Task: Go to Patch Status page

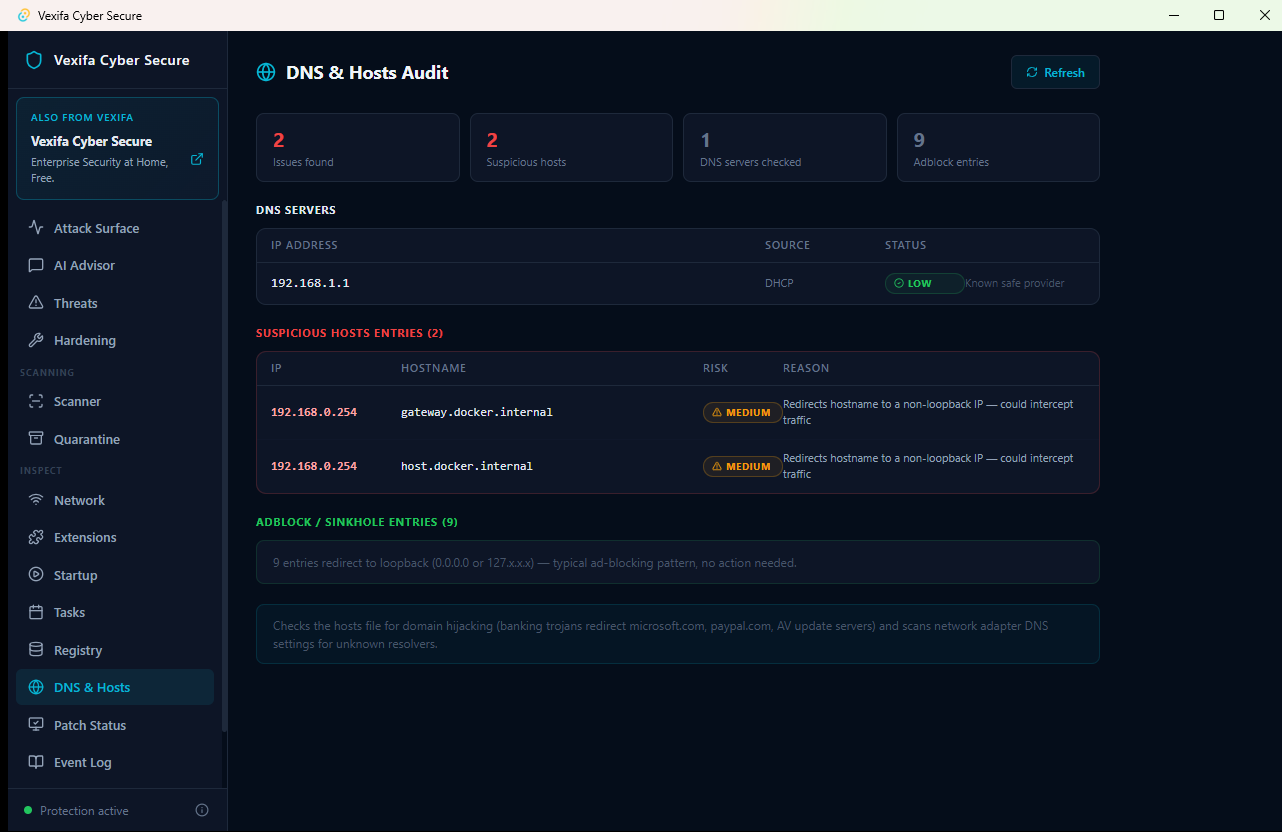Action: pos(115,725)
